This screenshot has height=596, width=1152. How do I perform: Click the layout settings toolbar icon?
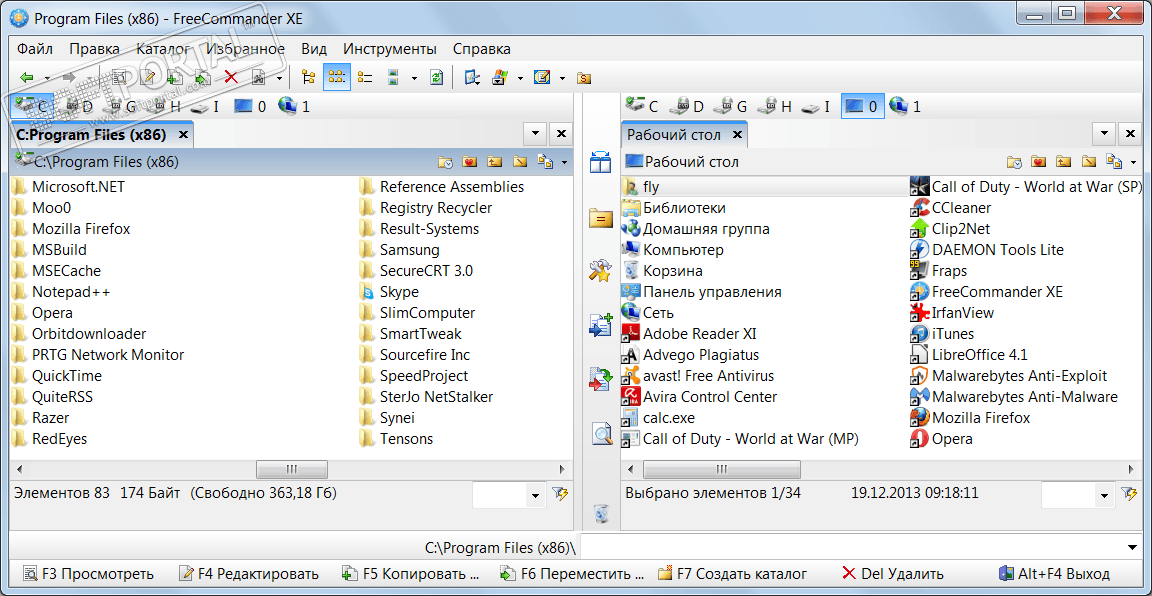pyautogui.click(x=542, y=77)
